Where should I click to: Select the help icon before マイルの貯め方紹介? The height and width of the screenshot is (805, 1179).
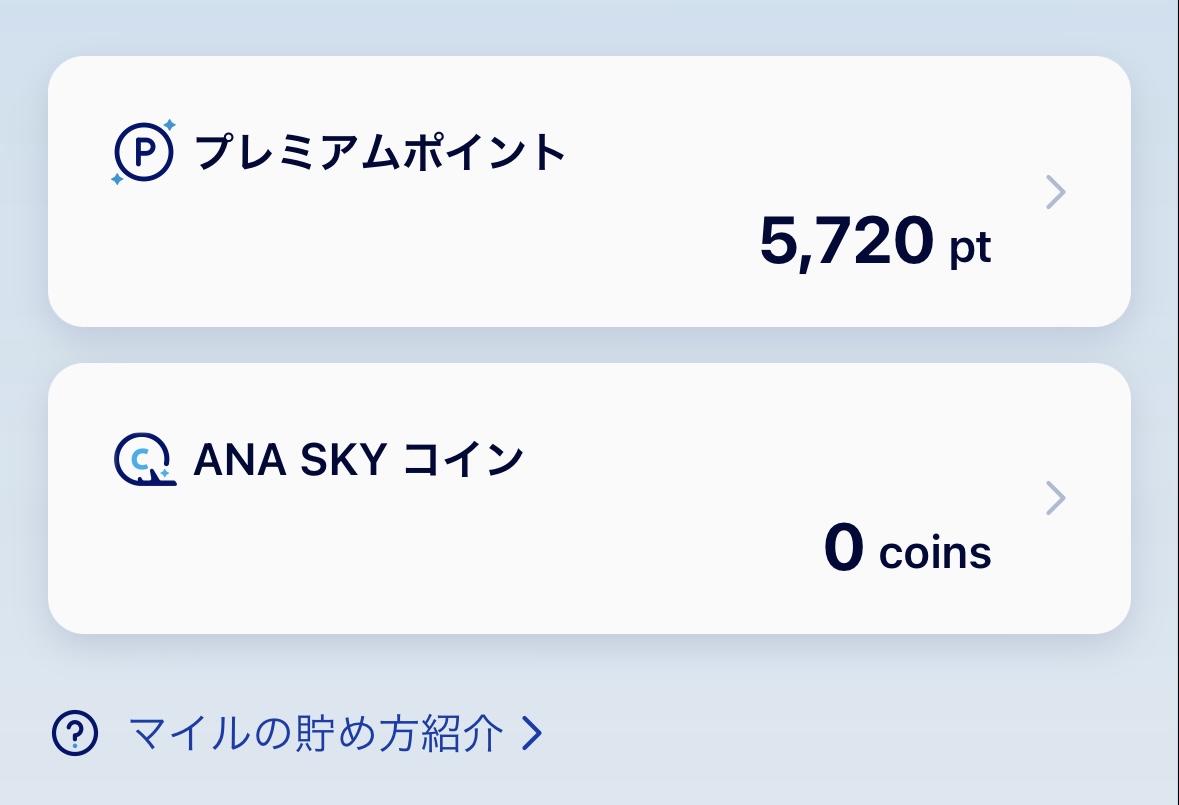(74, 733)
